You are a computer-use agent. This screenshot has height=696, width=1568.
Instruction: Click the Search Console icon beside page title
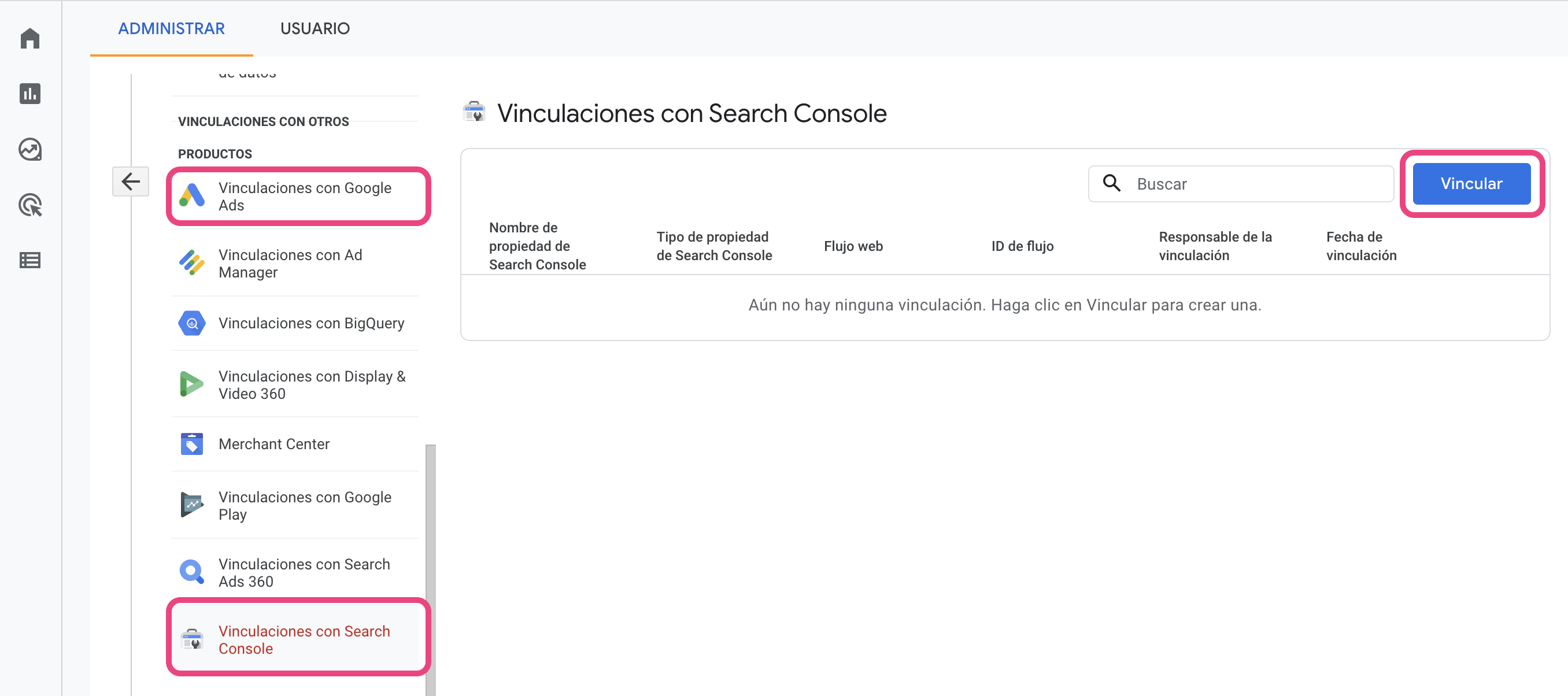(474, 113)
